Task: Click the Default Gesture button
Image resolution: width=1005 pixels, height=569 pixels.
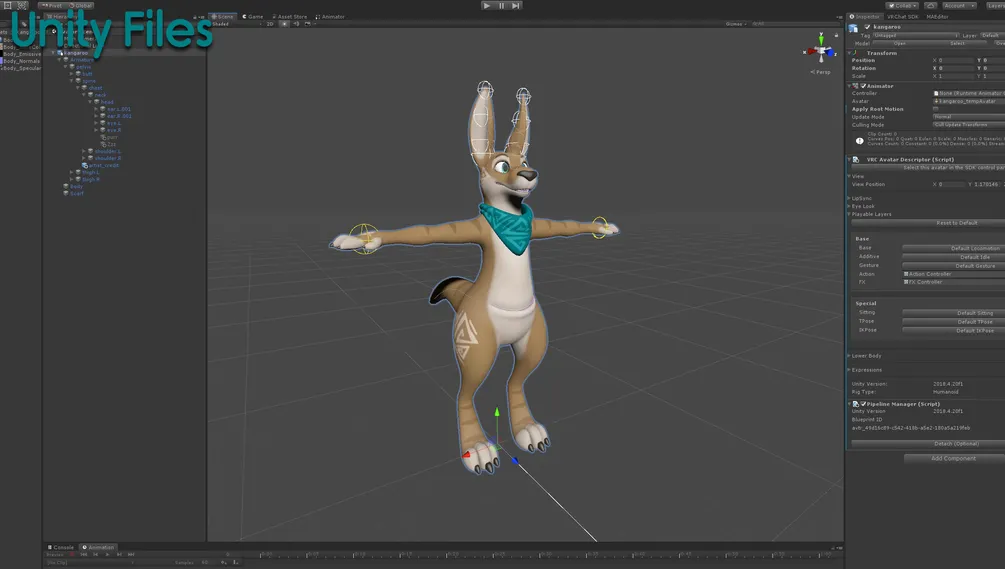Action: pyautogui.click(x=954, y=265)
